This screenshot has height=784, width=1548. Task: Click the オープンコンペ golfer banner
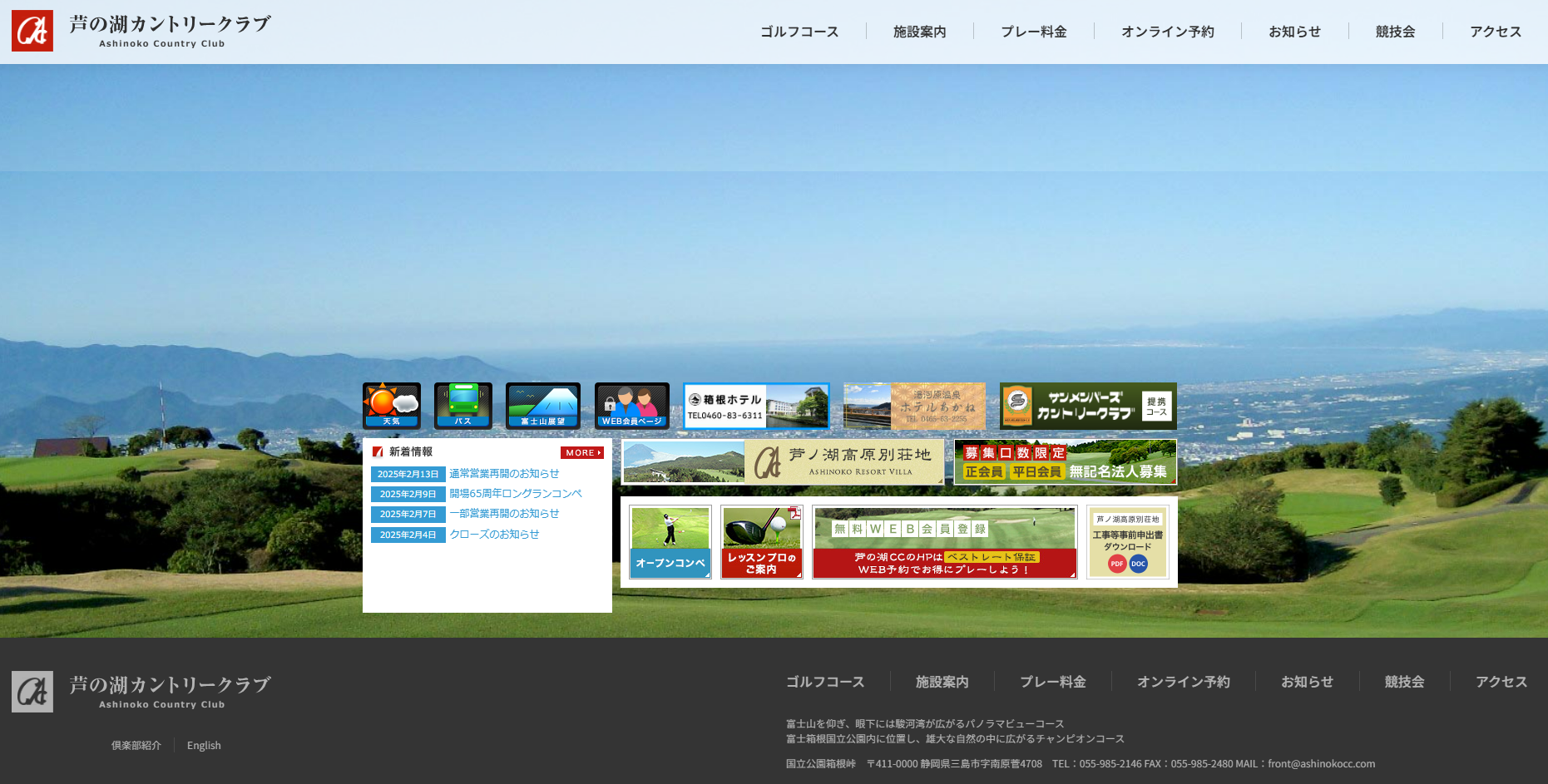[670, 542]
